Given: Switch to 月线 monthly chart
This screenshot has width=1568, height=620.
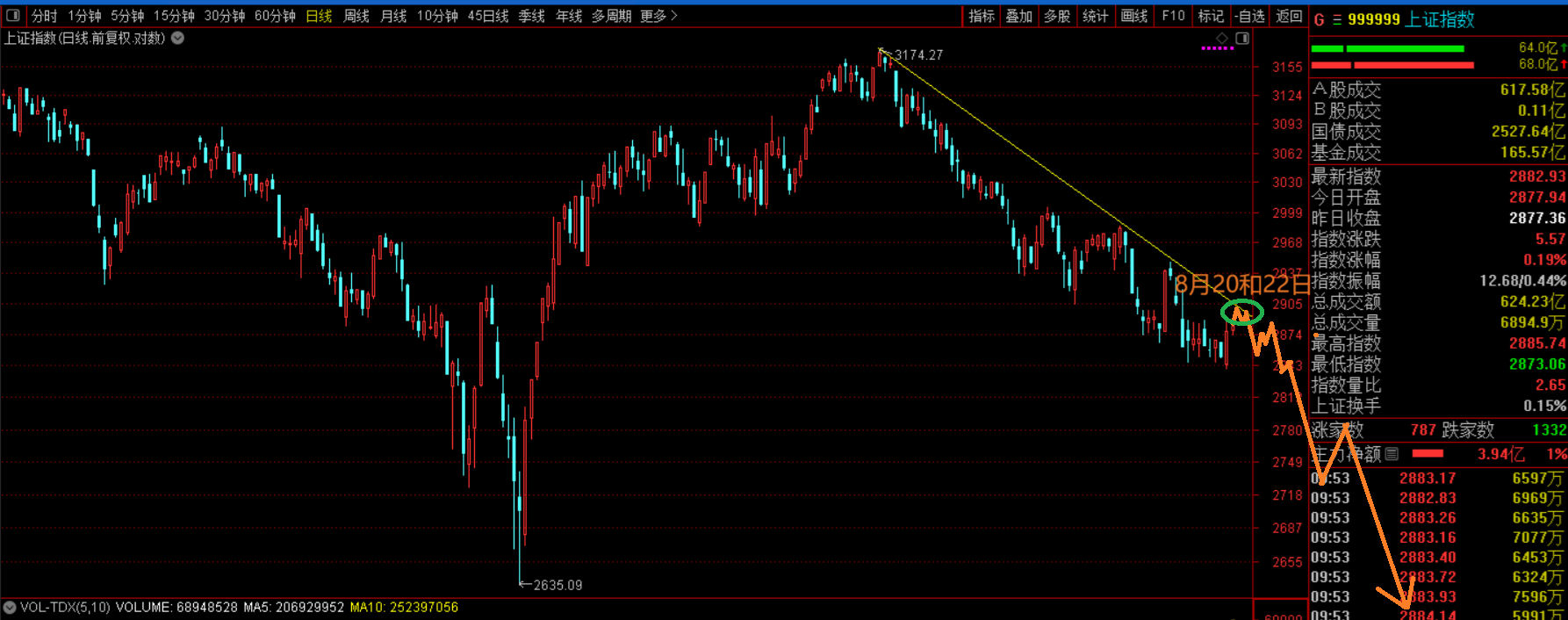Looking at the screenshot, I should [393, 16].
